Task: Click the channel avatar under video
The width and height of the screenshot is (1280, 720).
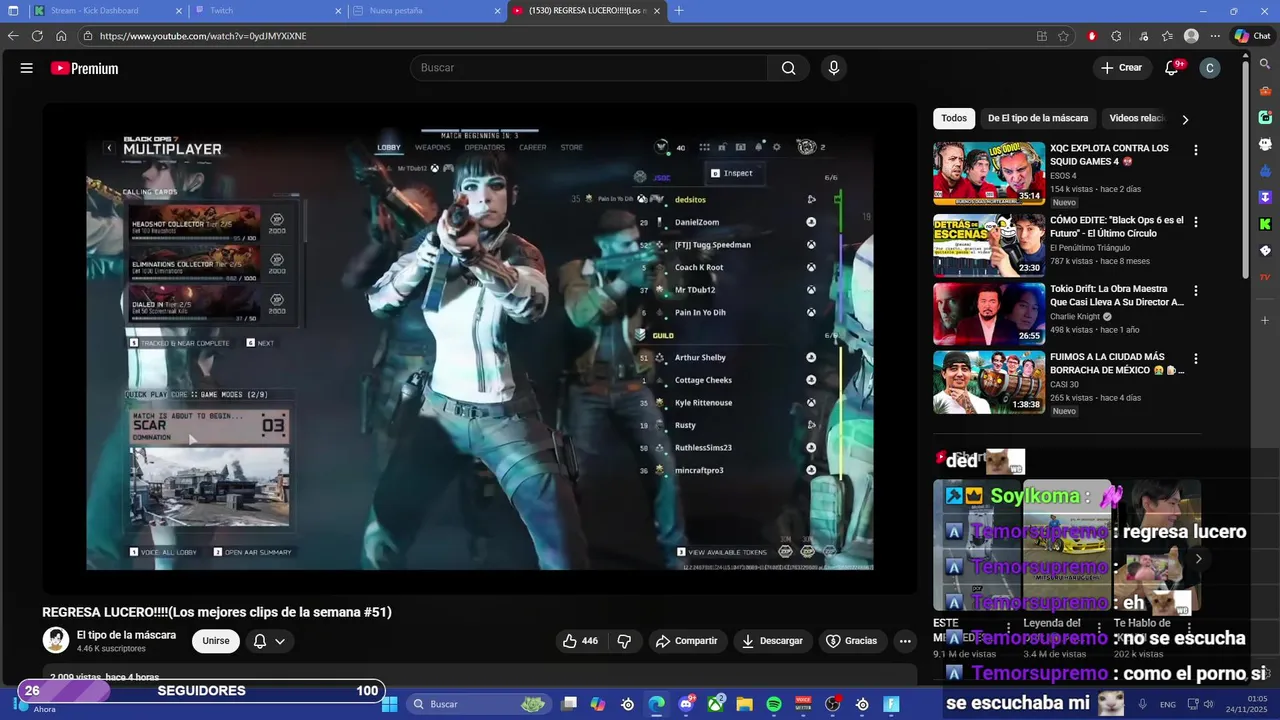Action: 55,641
